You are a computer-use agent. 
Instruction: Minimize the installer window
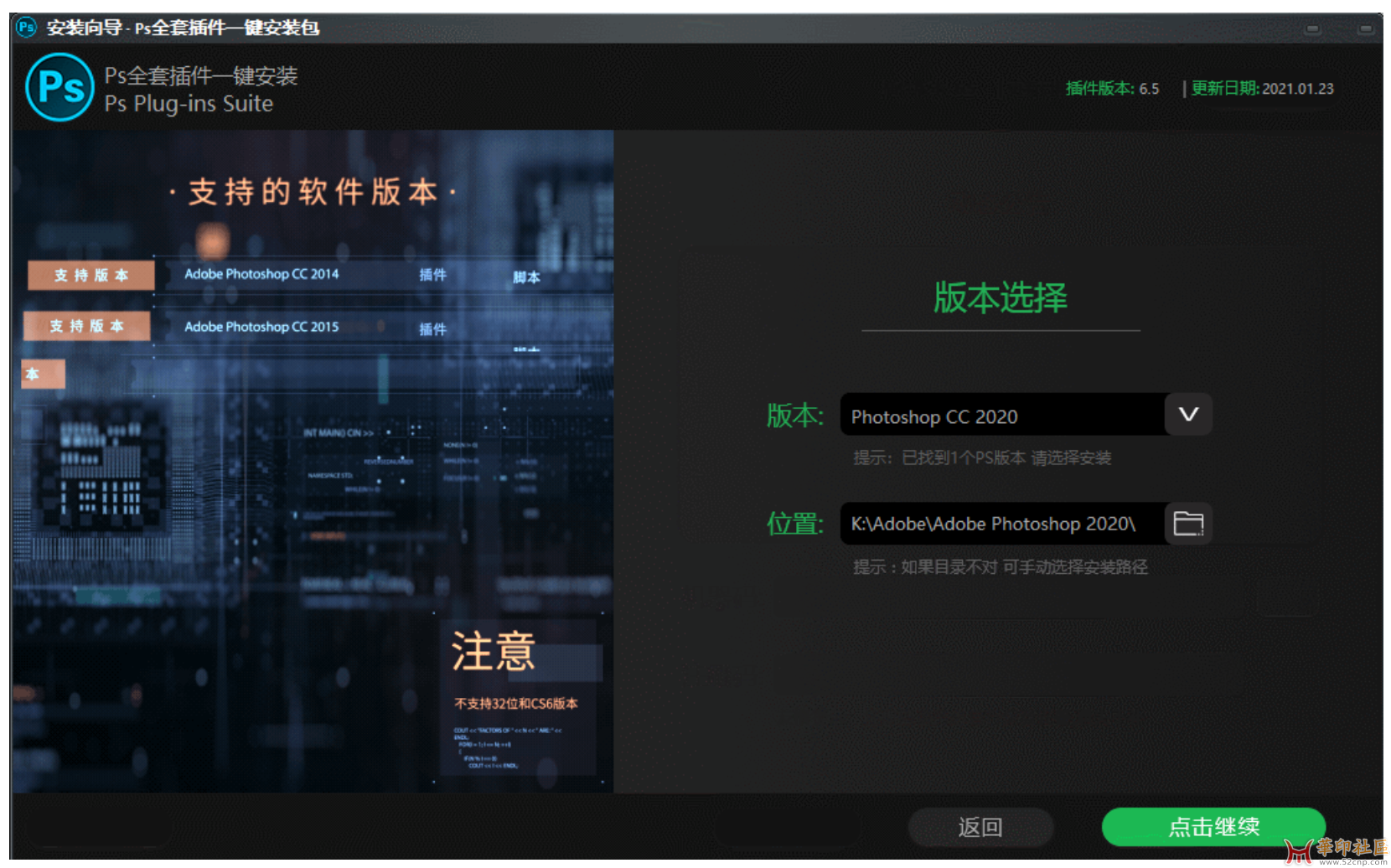click(1313, 29)
